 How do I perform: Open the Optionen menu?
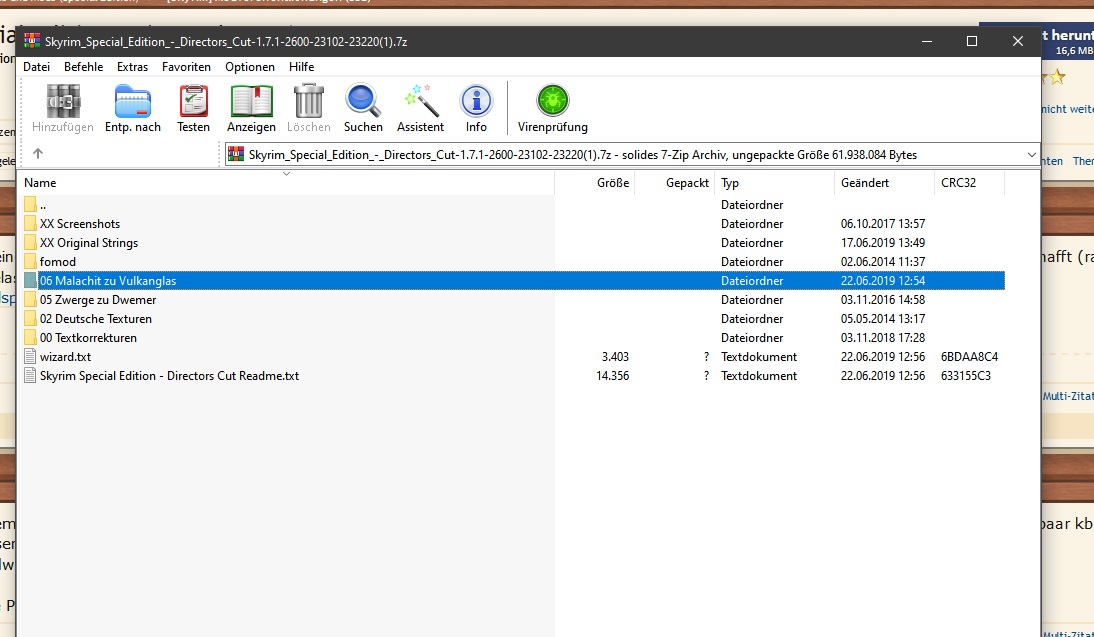[250, 67]
